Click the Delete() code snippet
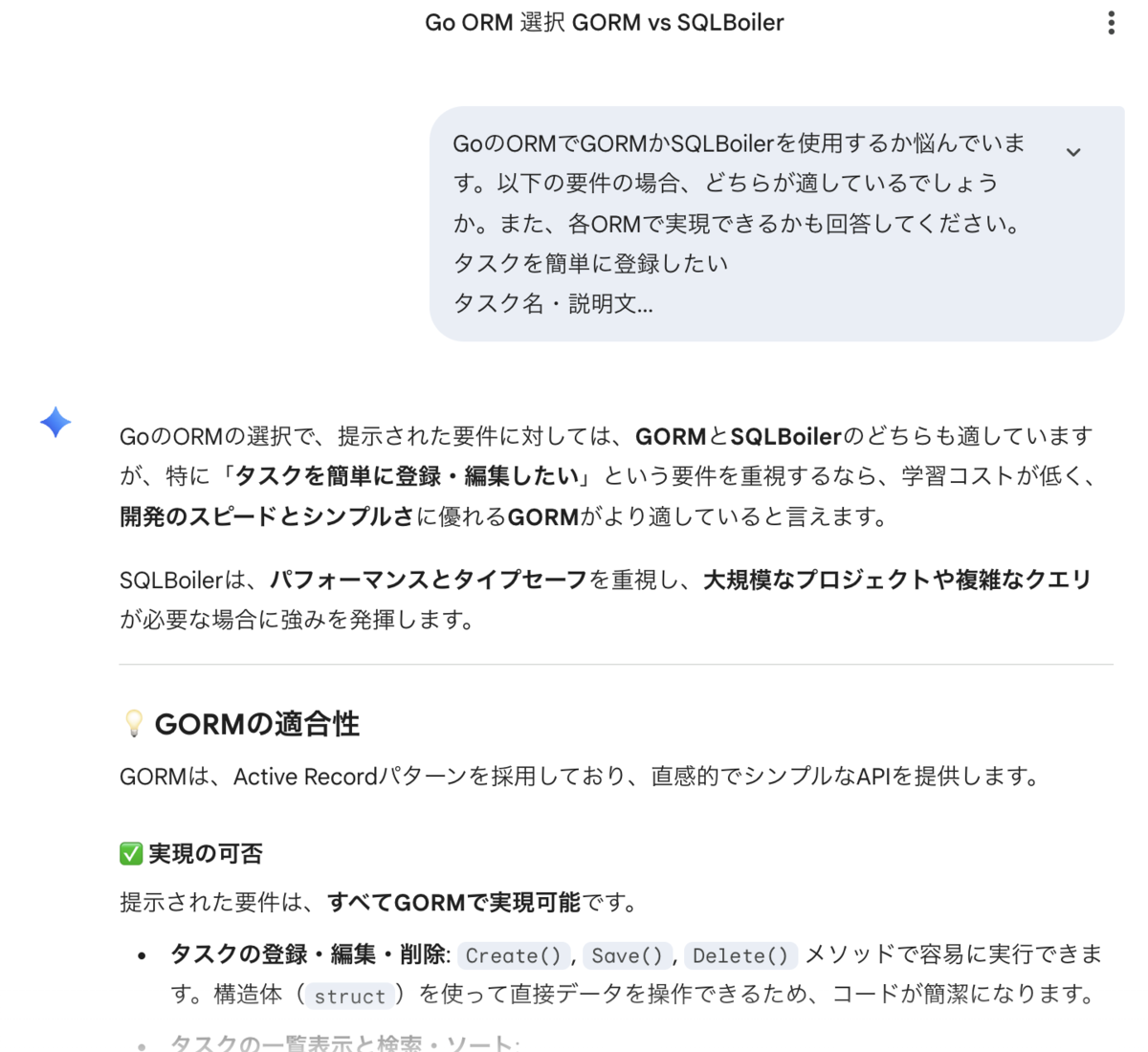The image size is (1148, 1052). (740, 955)
